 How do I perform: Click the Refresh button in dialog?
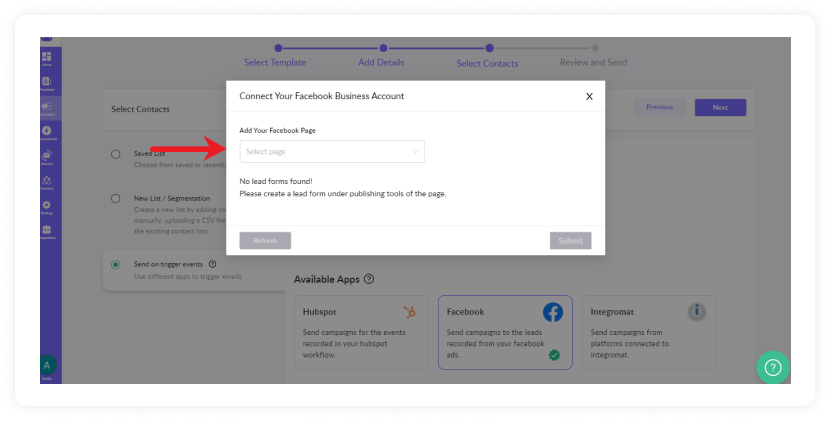click(x=265, y=240)
